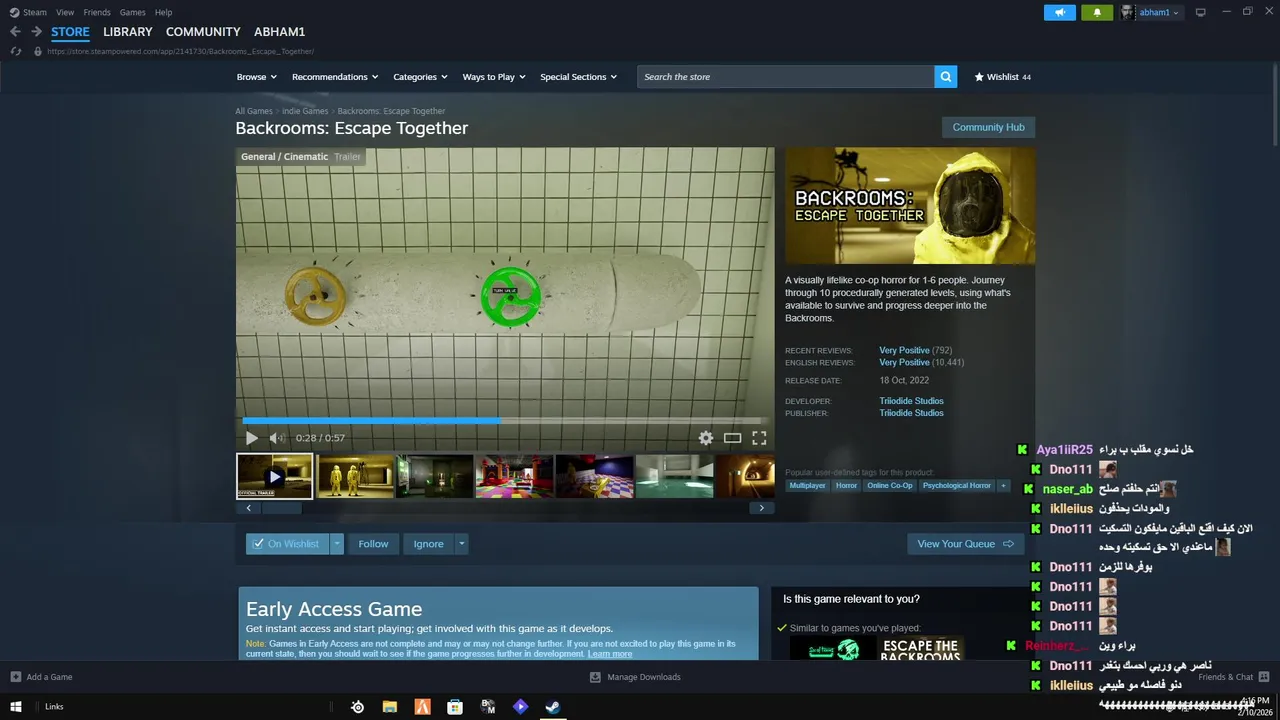1280x720 pixels.
Task: Switch to the COMMUNITY tab
Action: (x=203, y=32)
